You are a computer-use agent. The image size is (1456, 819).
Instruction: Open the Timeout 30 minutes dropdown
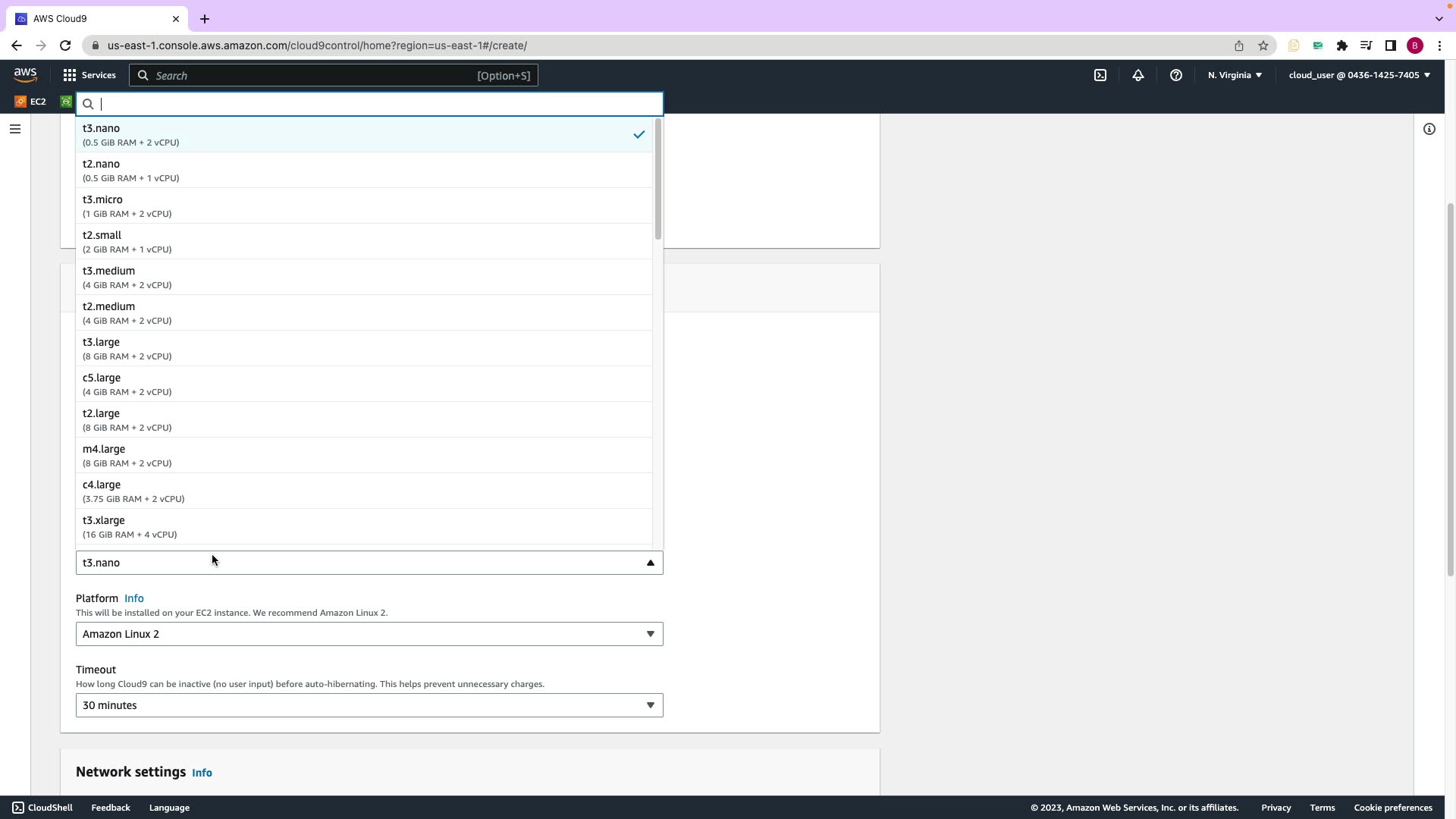pyautogui.click(x=369, y=705)
